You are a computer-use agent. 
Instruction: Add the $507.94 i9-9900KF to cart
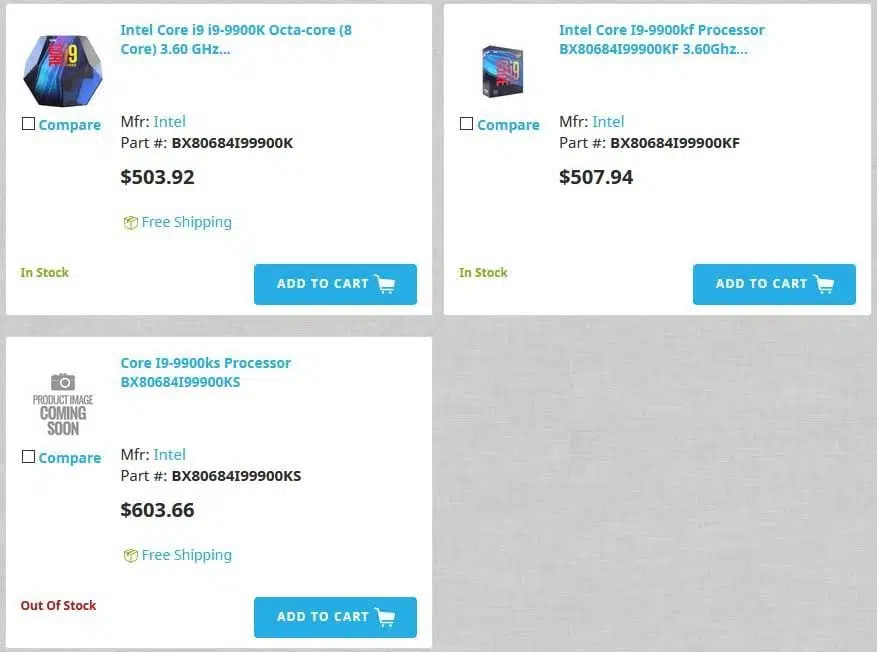[774, 284]
